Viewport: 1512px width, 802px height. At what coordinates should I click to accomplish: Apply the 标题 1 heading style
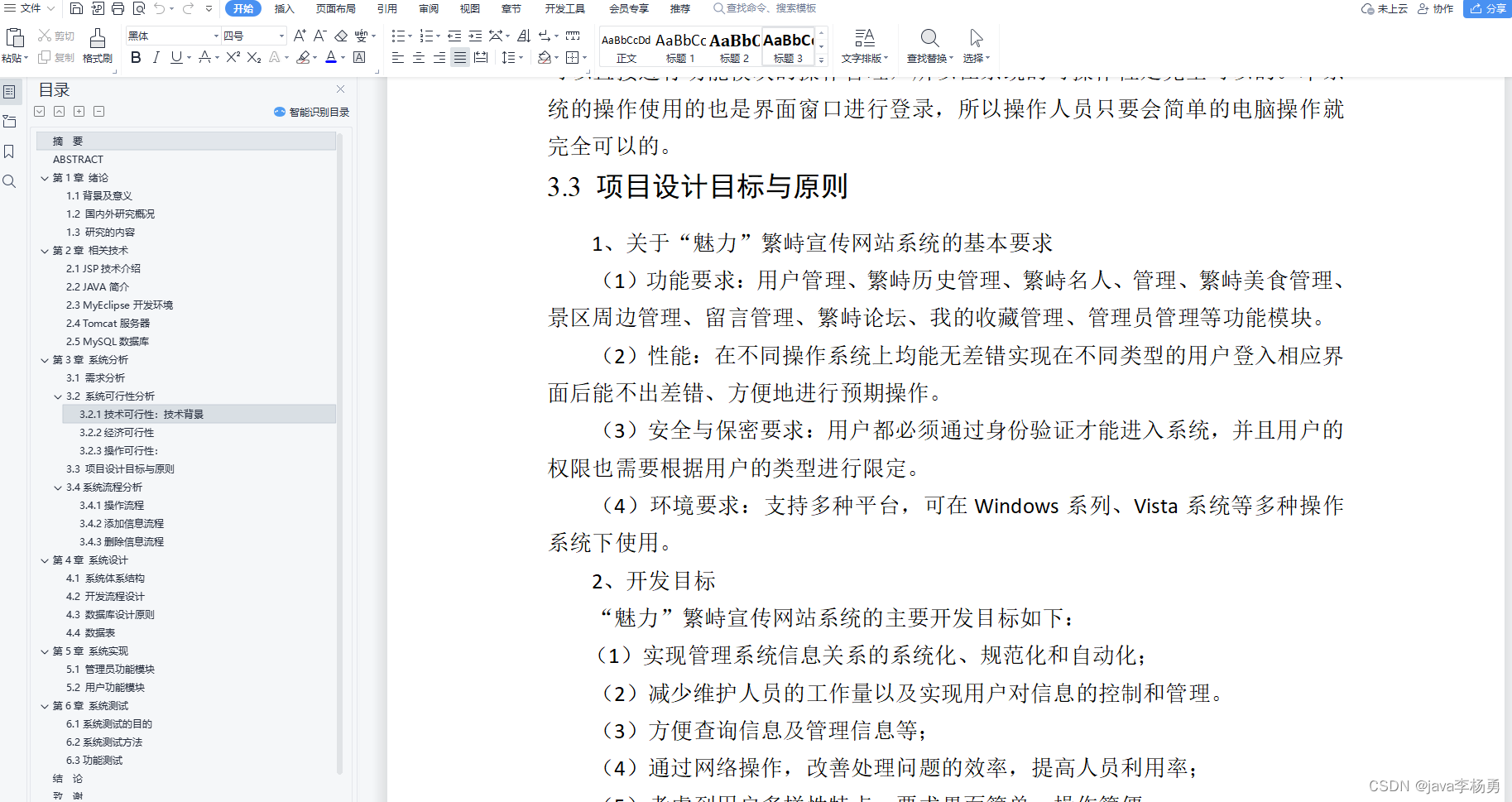[x=680, y=47]
